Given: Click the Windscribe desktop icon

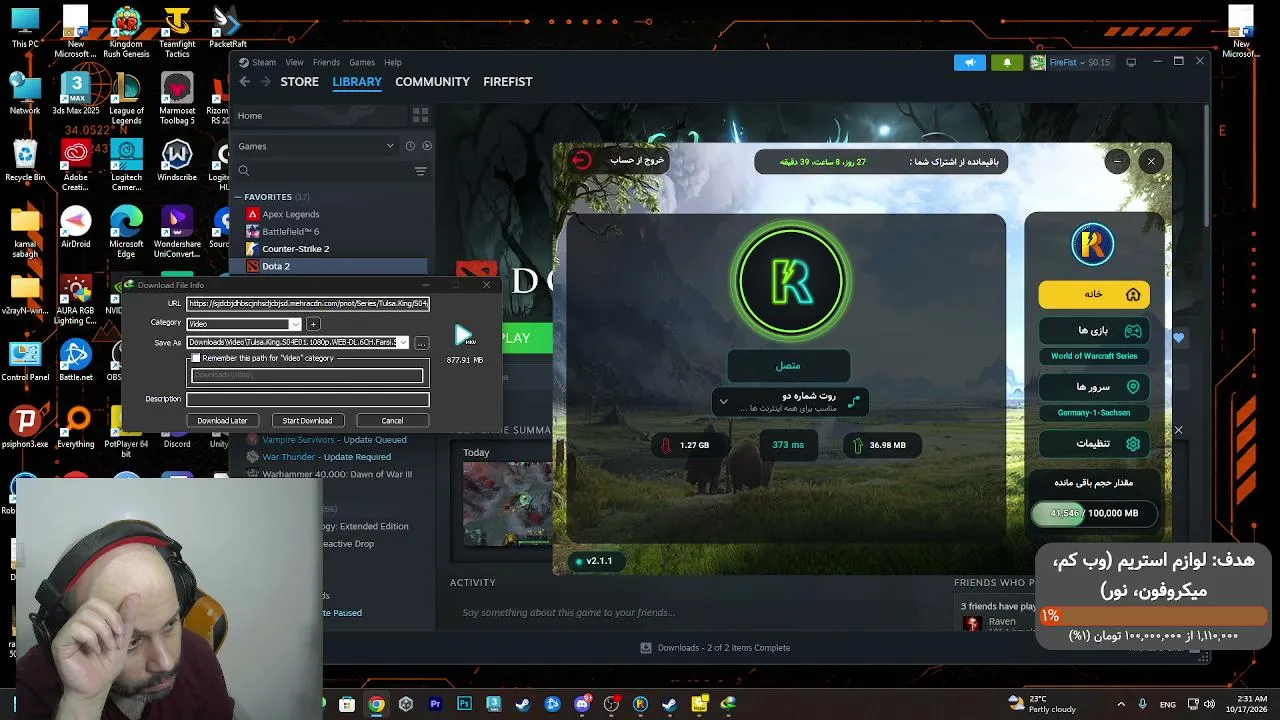Looking at the screenshot, I should pos(177,160).
